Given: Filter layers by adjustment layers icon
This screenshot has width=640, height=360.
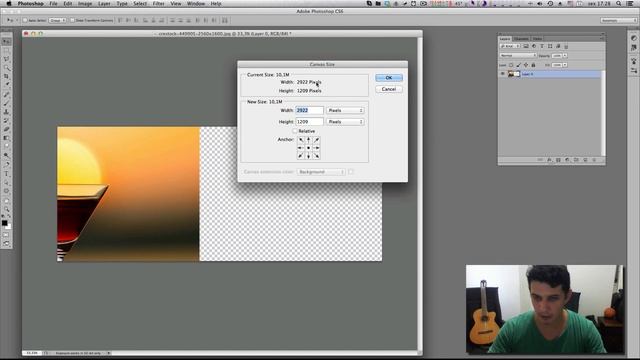Looking at the screenshot, I should click(534, 46).
